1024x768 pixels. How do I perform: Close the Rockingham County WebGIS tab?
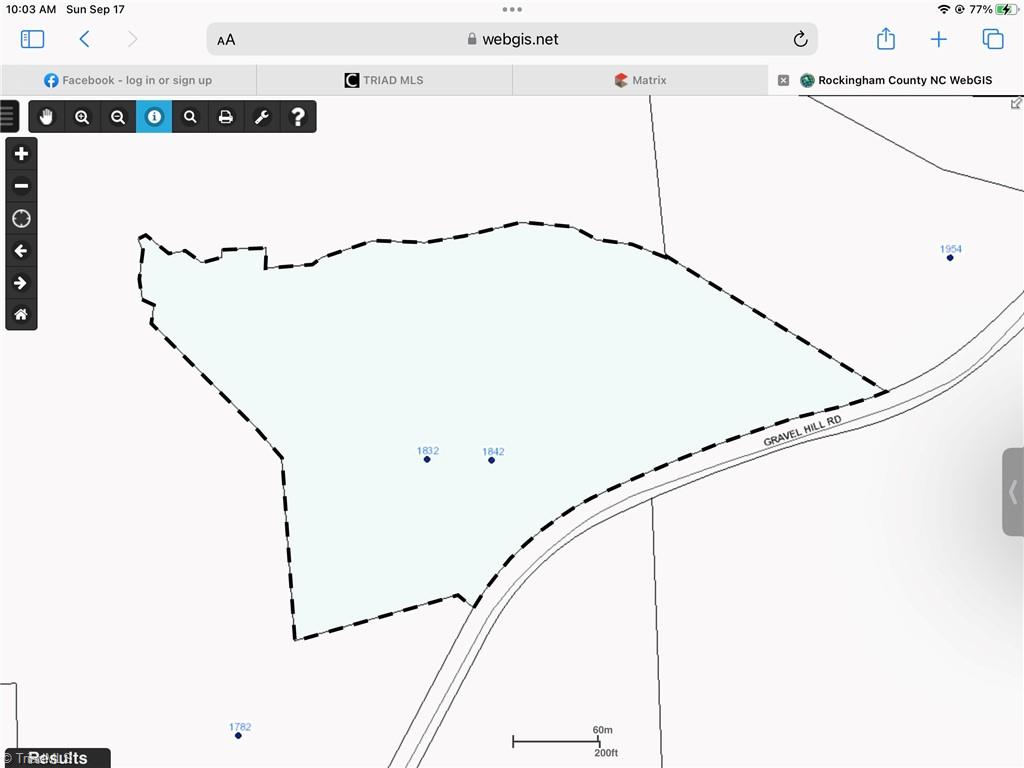(x=784, y=80)
